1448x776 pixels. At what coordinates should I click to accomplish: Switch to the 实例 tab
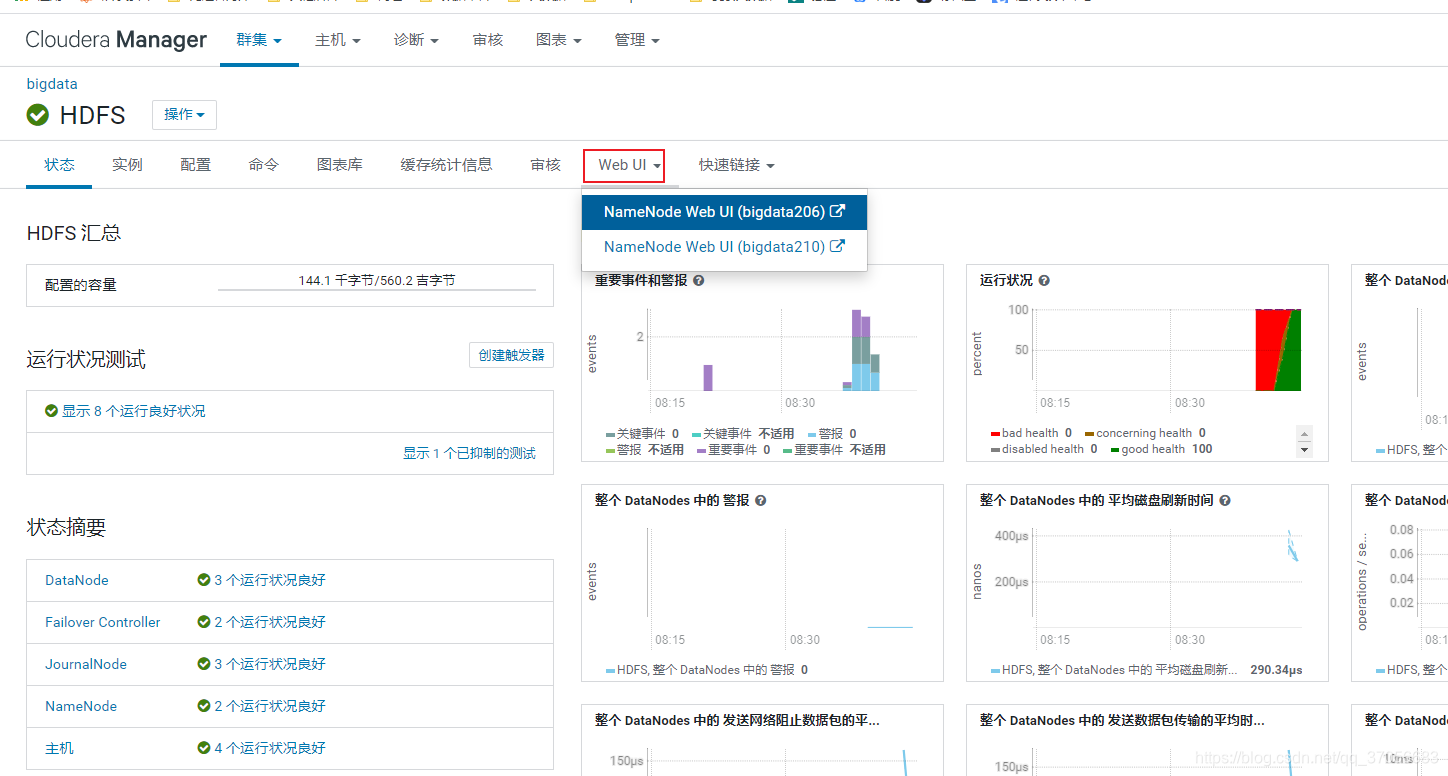(128, 165)
